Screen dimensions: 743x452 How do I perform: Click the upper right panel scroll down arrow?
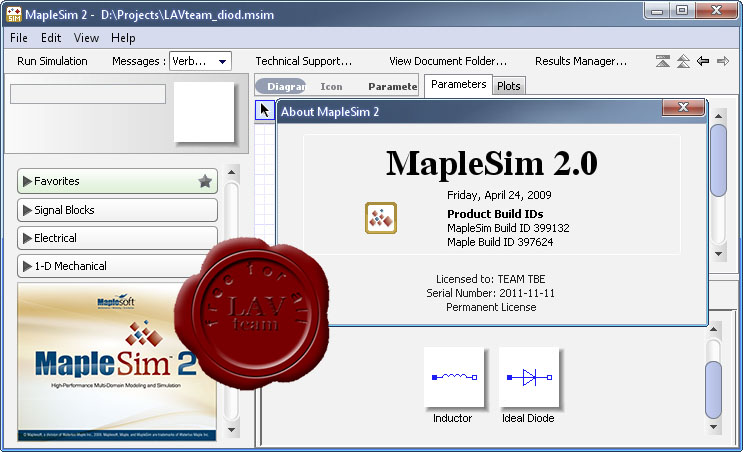tap(718, 254)
